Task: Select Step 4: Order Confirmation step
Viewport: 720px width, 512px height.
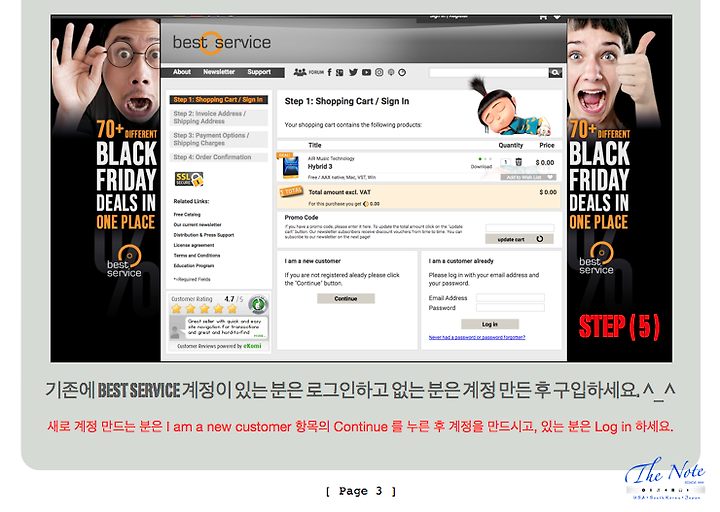Action: pos(219,157)
